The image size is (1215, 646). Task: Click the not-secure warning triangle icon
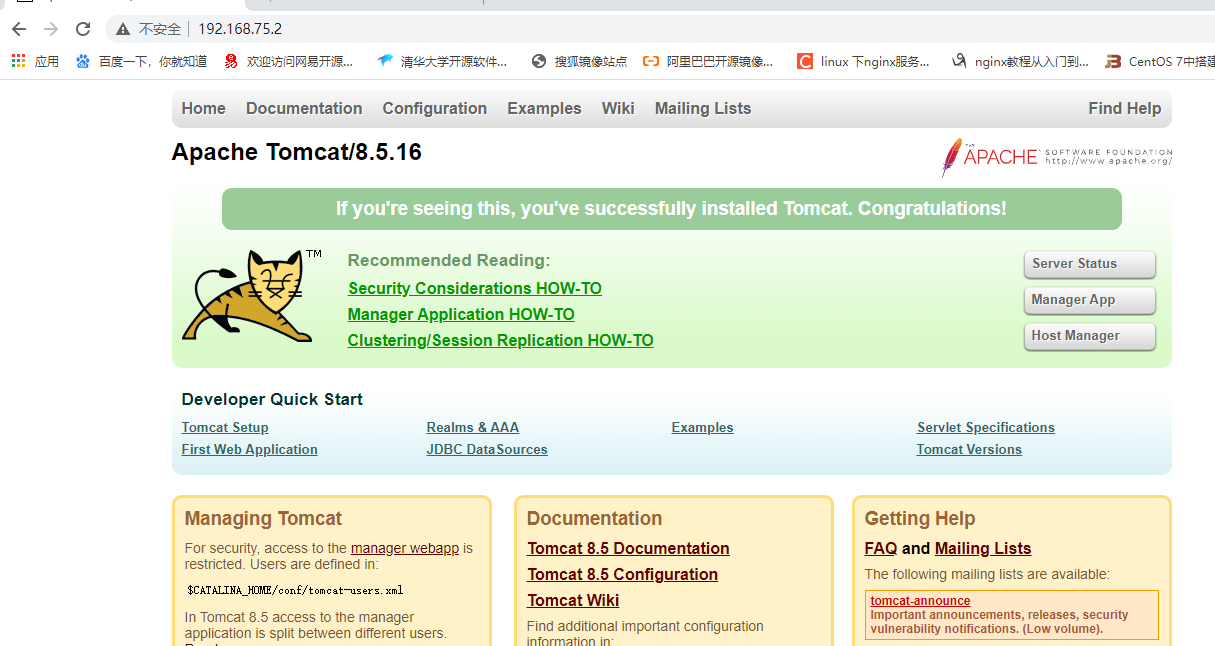click(123, 29)
